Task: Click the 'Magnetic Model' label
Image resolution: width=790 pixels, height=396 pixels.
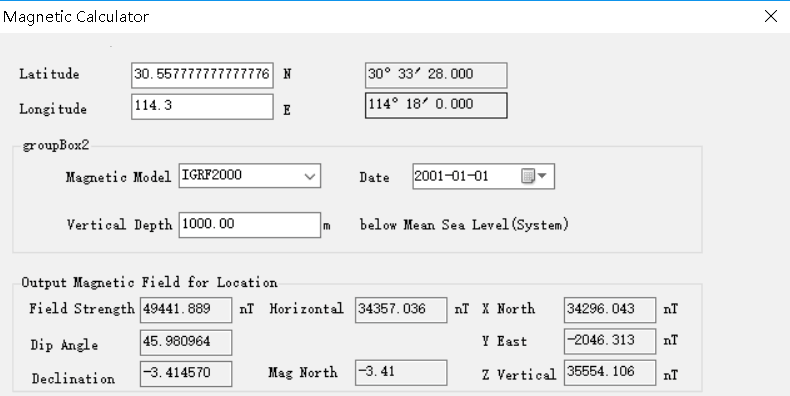Action: coord(118,177)
